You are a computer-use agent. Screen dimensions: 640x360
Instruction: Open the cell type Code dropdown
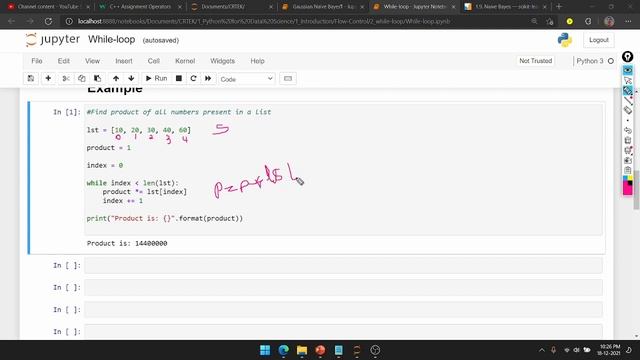247,79
